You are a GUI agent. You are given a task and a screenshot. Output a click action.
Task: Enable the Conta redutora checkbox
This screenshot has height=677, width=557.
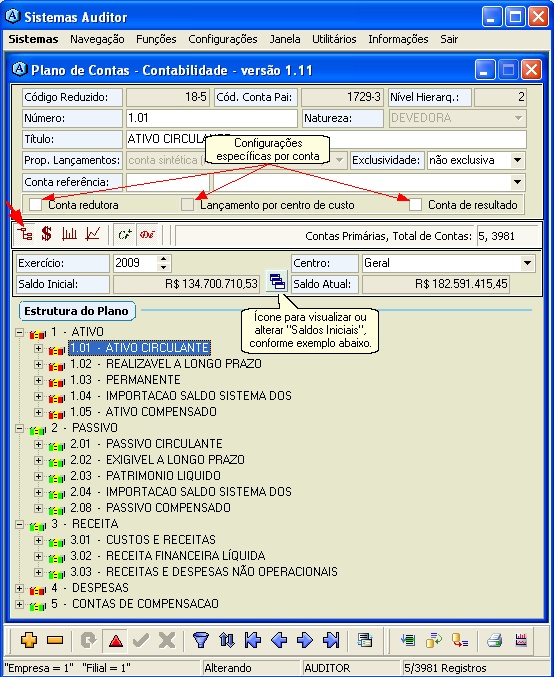(35, 205)
